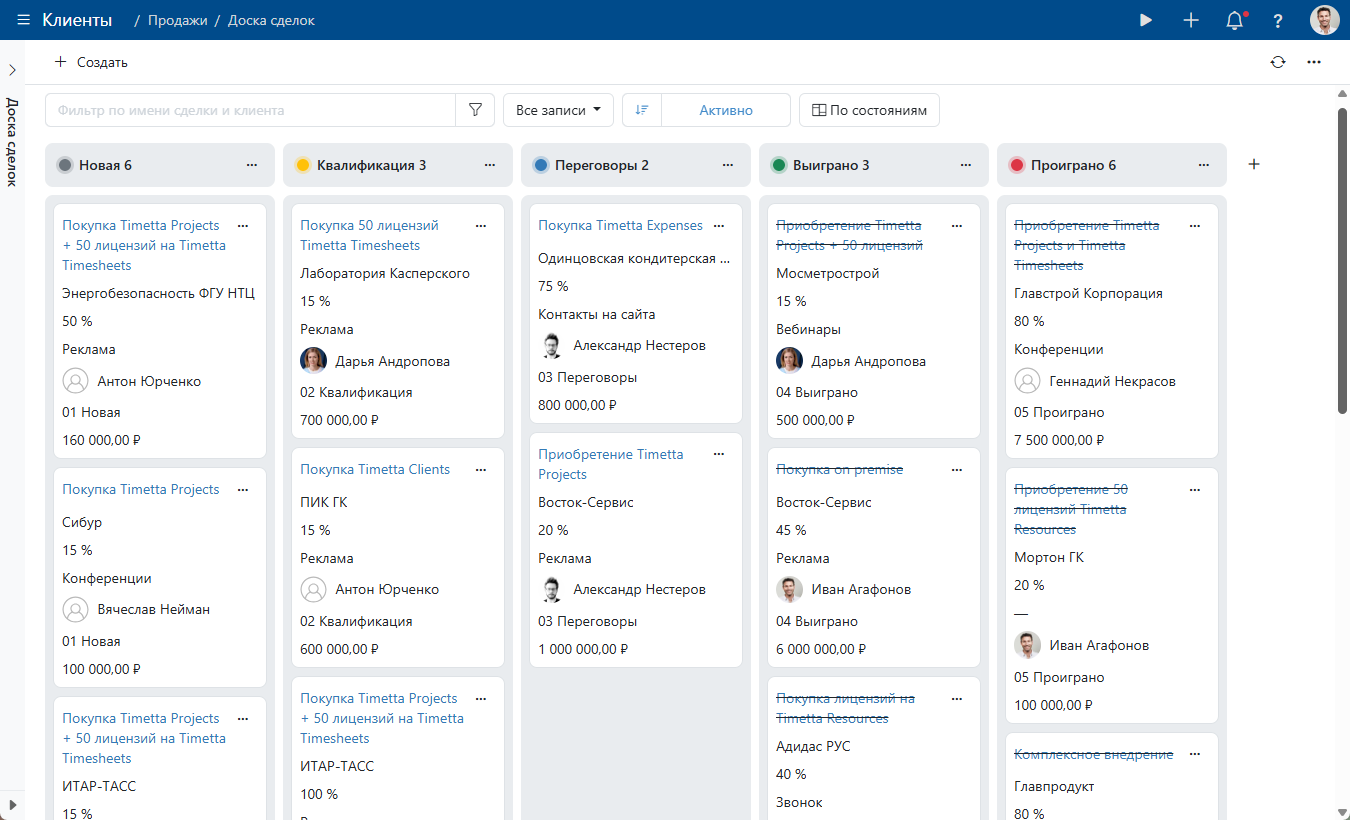Open options for the Главстрой Корпорация card
The image size is (1350, 820).
click(1195, 226)
